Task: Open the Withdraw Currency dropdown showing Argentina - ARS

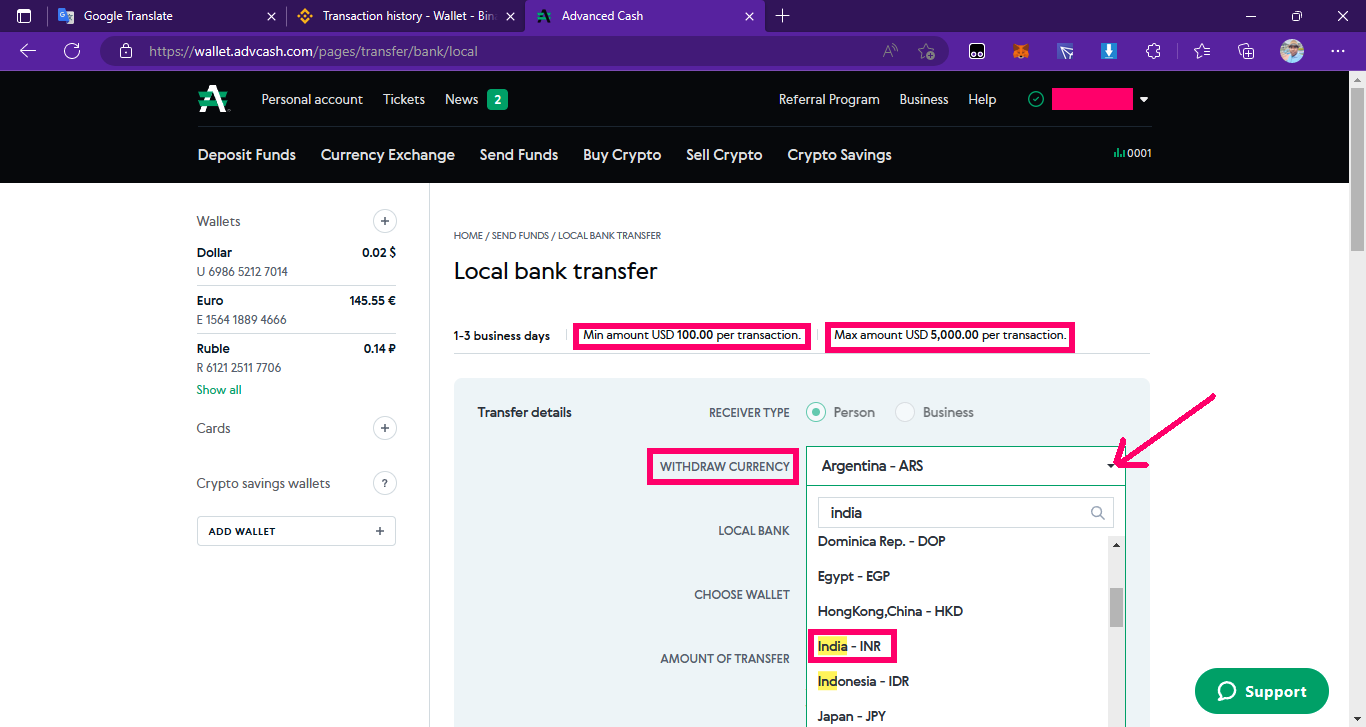Action: point(966,466)
